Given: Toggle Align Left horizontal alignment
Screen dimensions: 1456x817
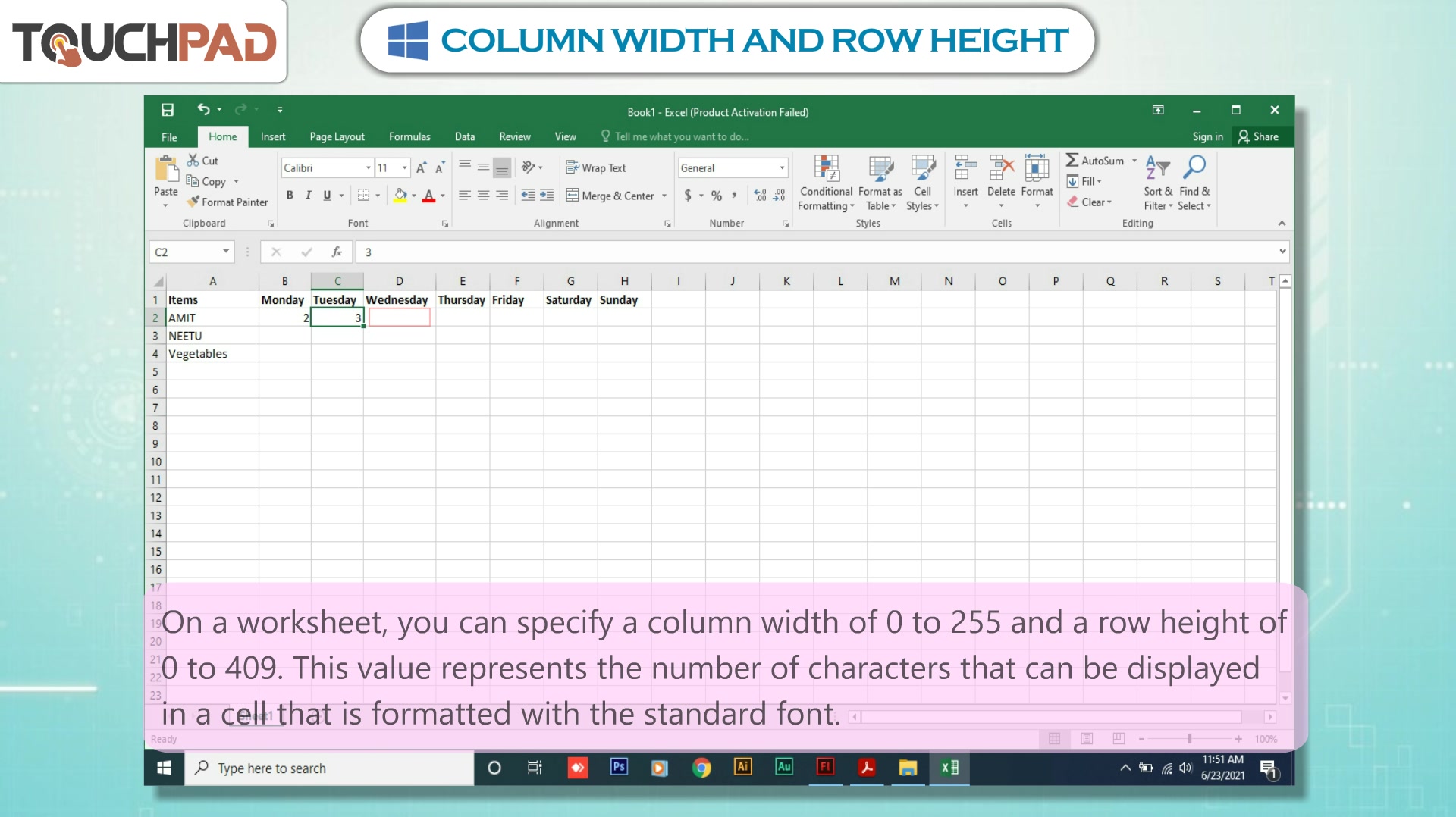Looking at the screenshot, I should point(465,196).
